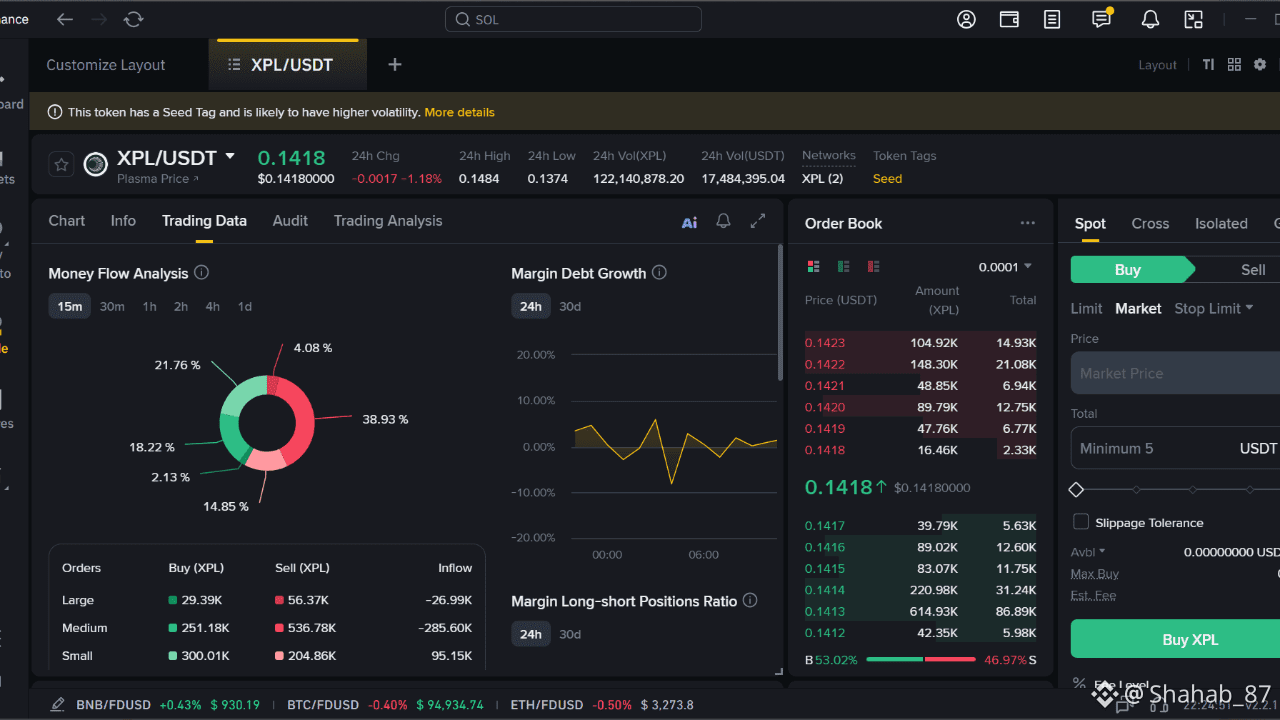Enable the Slippage Tolerance checkbox
Viewport: 1280px width, 720px height.
coord(1081,522)
